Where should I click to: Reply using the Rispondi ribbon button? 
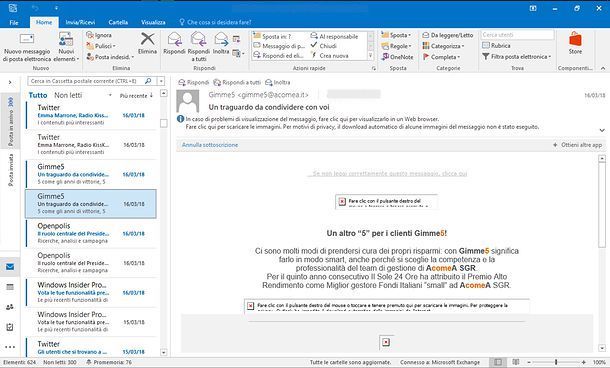coord(174,44)
